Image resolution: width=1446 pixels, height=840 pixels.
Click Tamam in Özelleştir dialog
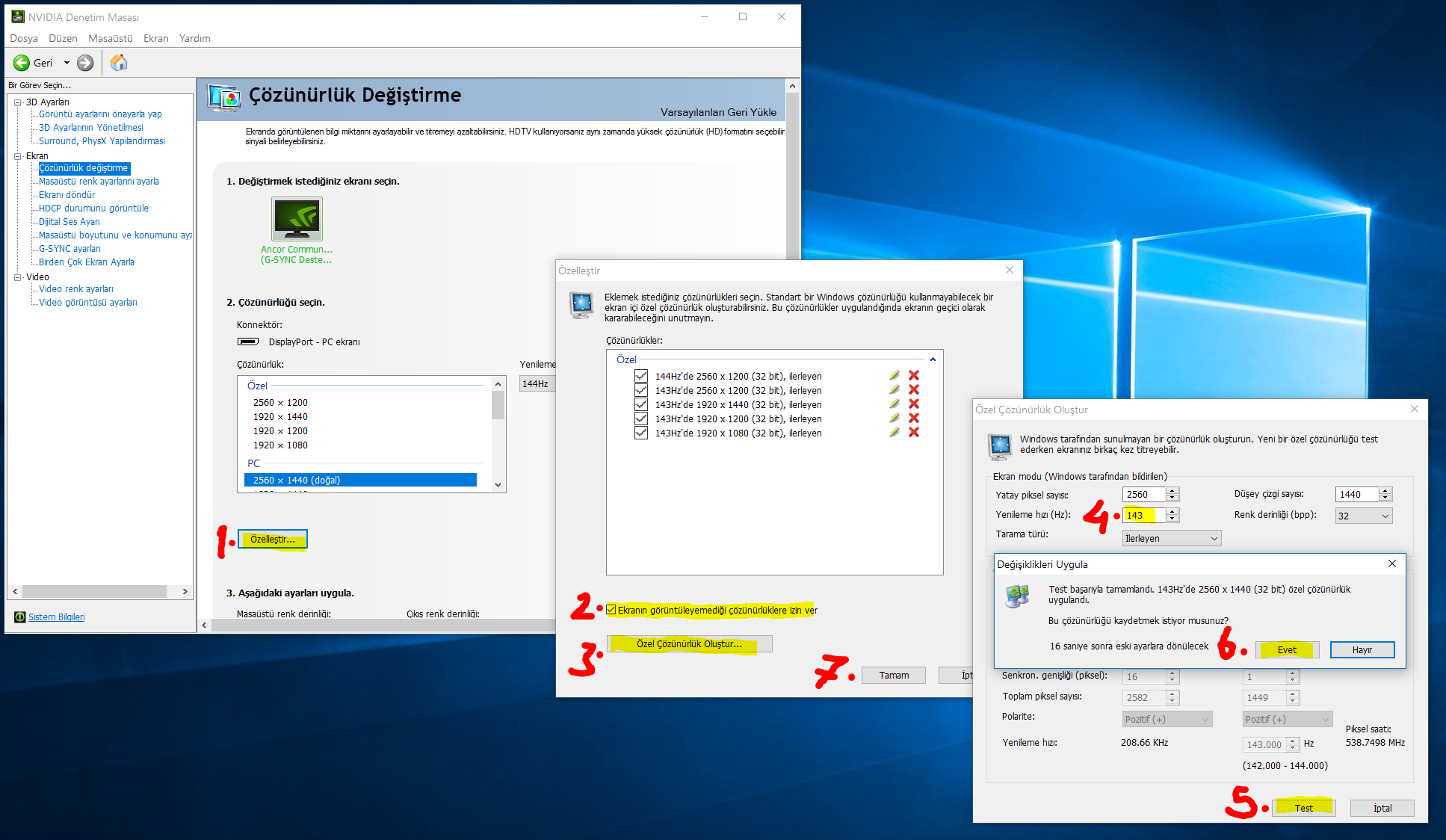click(894, 675)
